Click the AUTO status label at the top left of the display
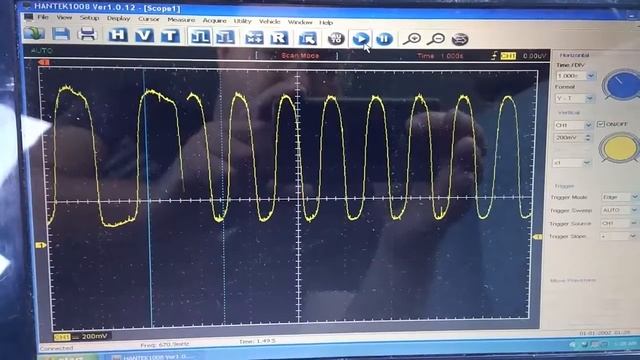 42,51
